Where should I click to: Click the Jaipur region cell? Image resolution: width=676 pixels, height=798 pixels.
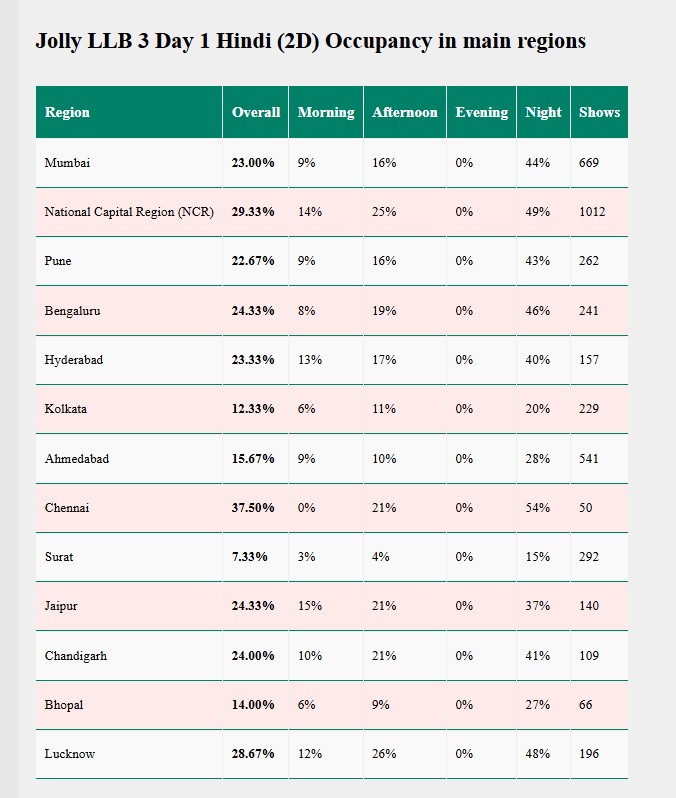coord(62,606)
